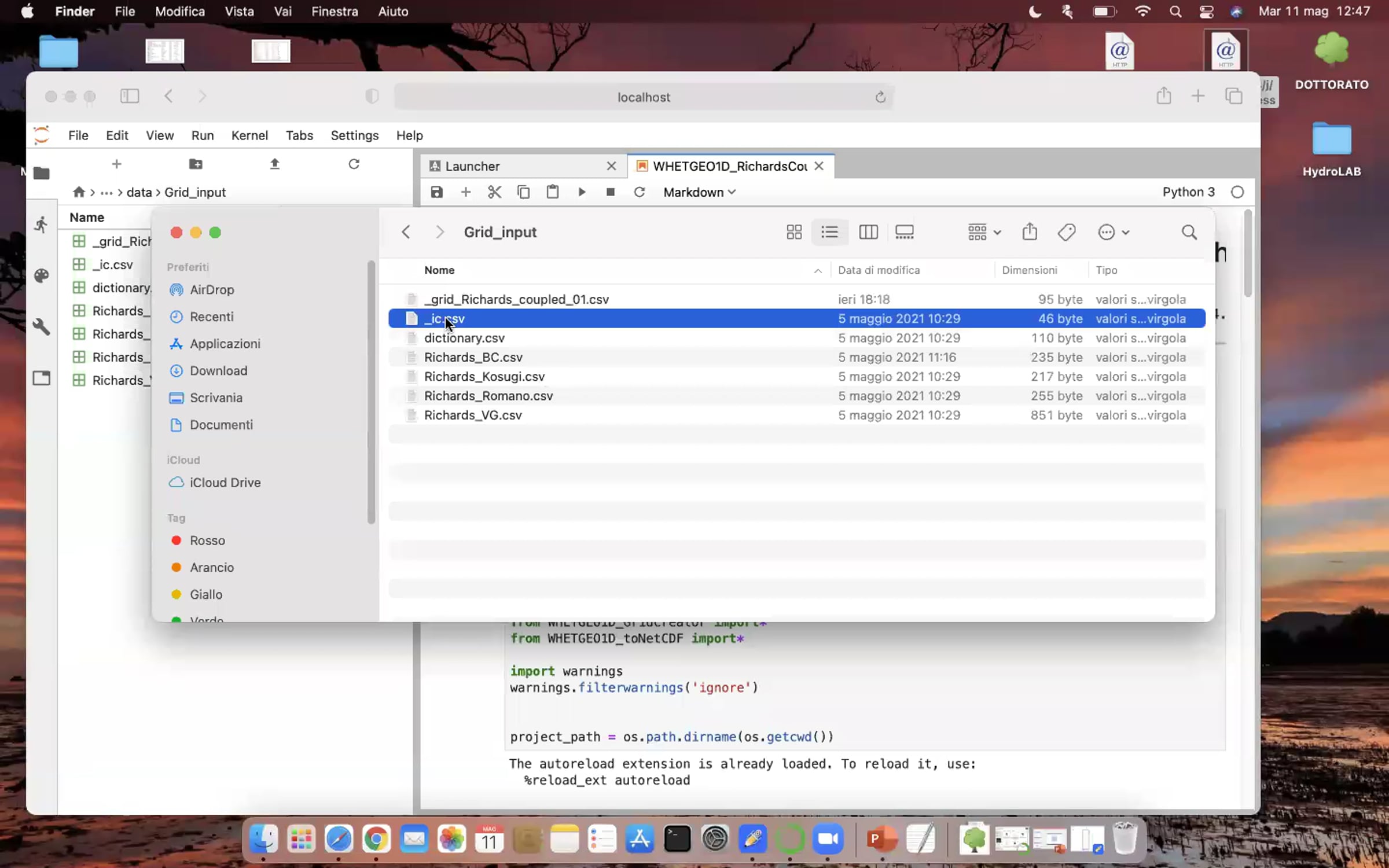Open JupyterLab Run menu

coord(203,135)
